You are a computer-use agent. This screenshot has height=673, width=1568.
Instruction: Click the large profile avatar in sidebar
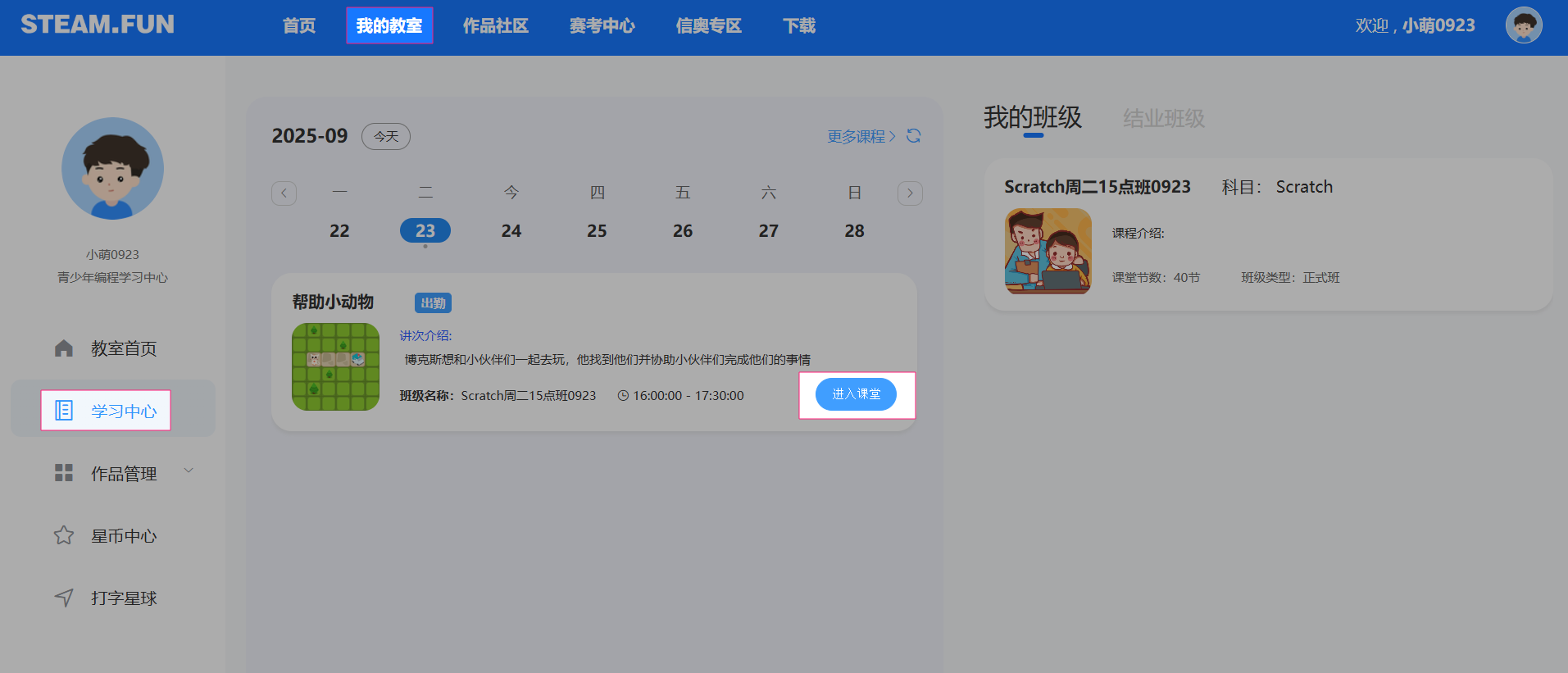(x=113, y=169)
